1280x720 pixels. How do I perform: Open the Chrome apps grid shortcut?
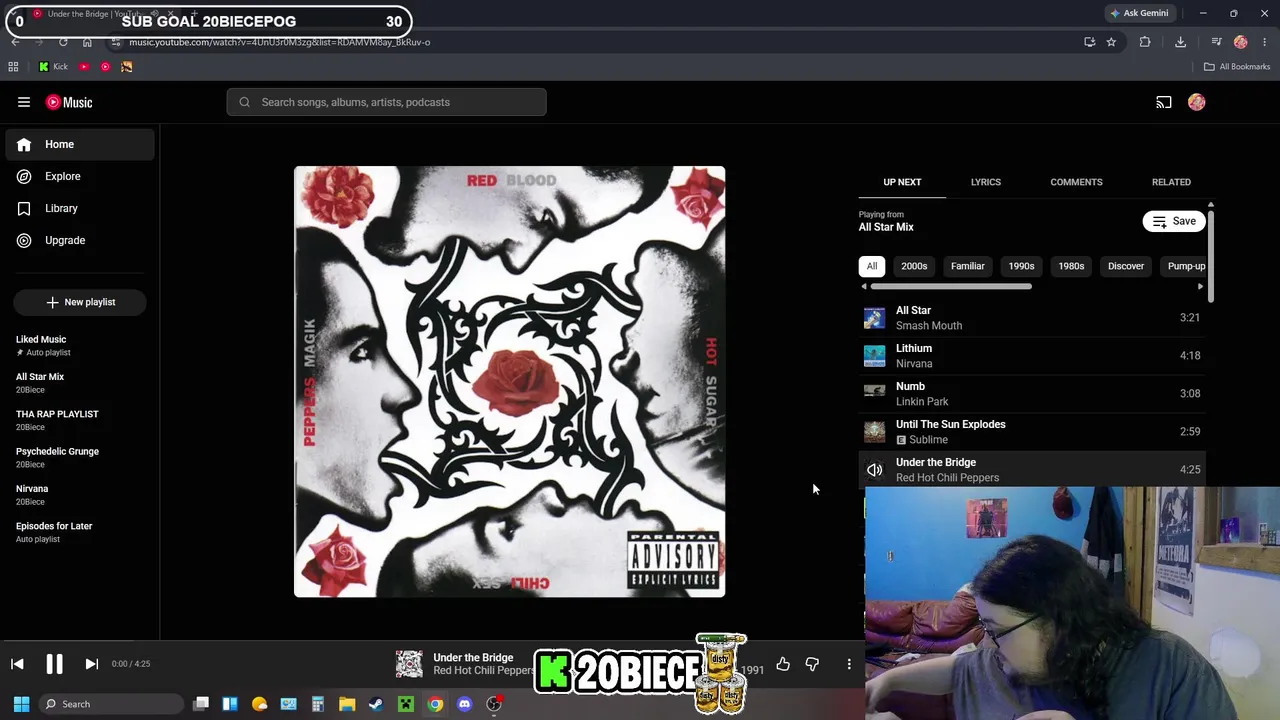tap(13, 67)
